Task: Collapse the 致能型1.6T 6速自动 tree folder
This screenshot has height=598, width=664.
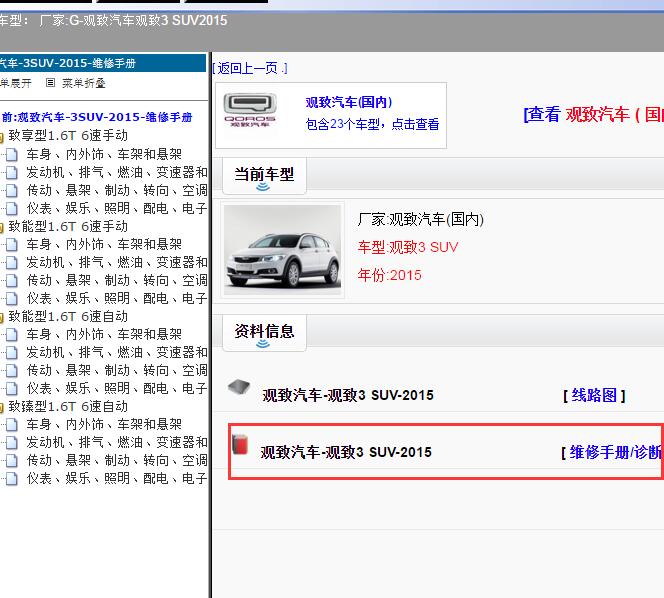Action: tap(2, 318)
